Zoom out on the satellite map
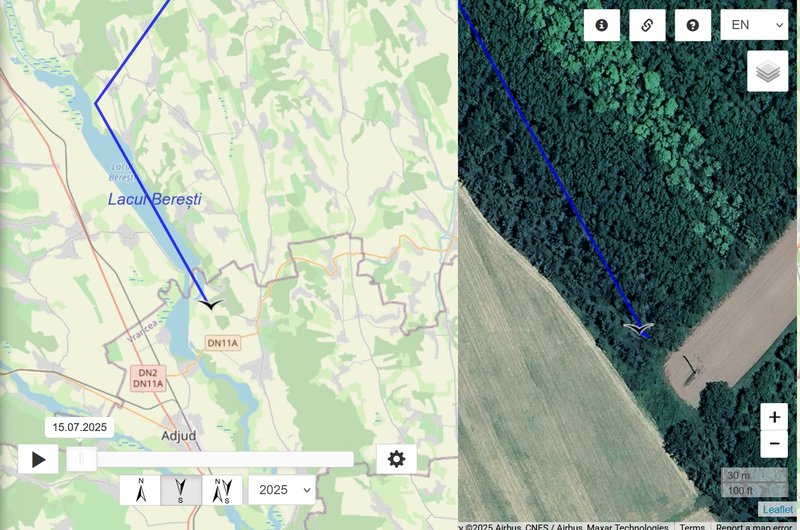The image size is (800, 530). (x=774, y=444)
